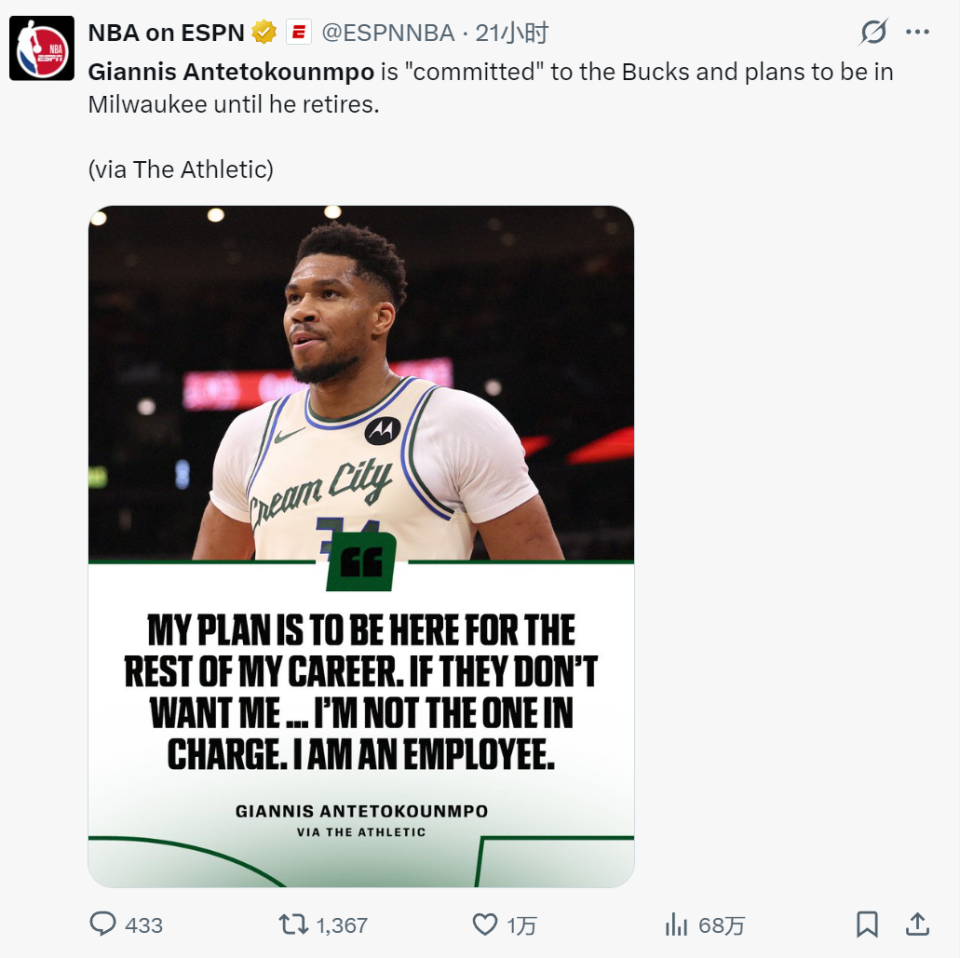This screenshot has width=960, height=958.
Task: Click the red ESPN affiliate badge
Action: 299,33
